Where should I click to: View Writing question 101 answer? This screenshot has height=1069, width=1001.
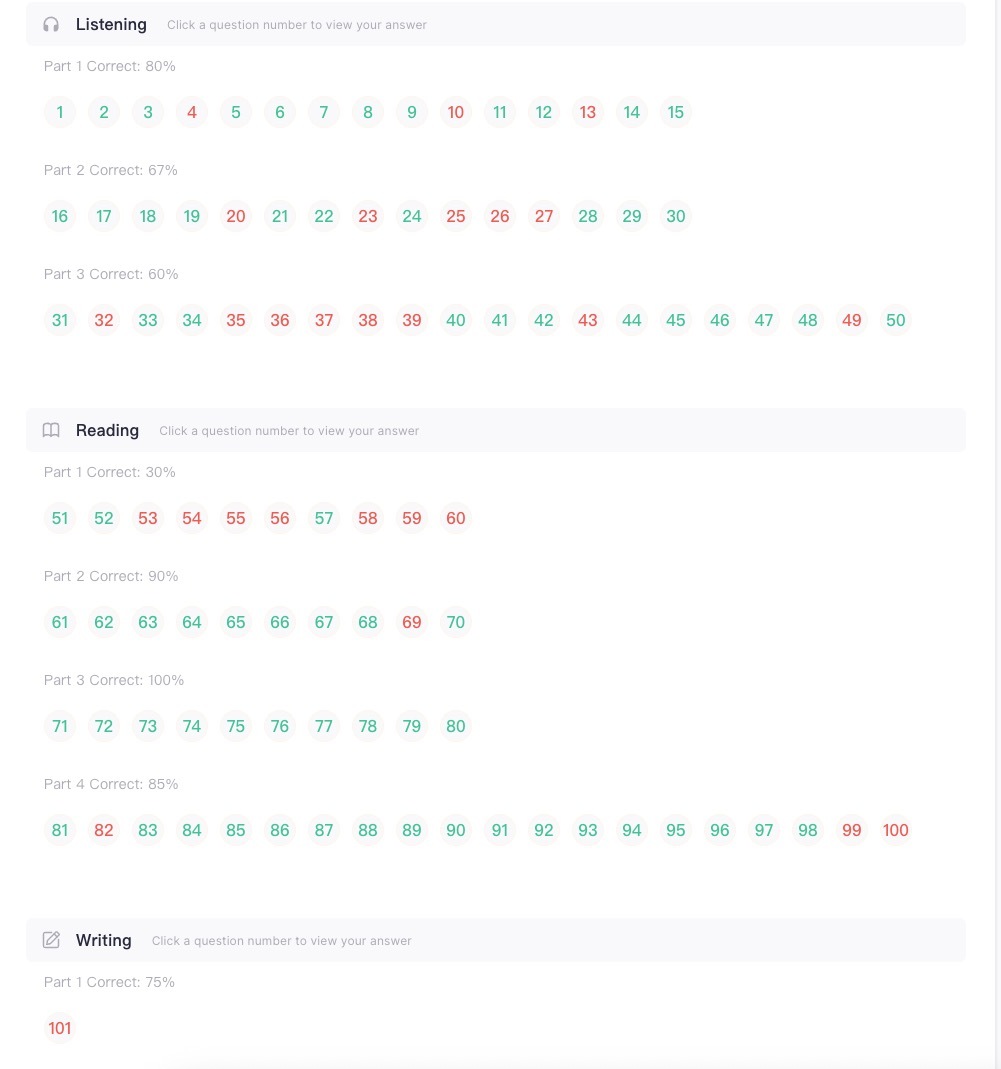[60, 1028]
